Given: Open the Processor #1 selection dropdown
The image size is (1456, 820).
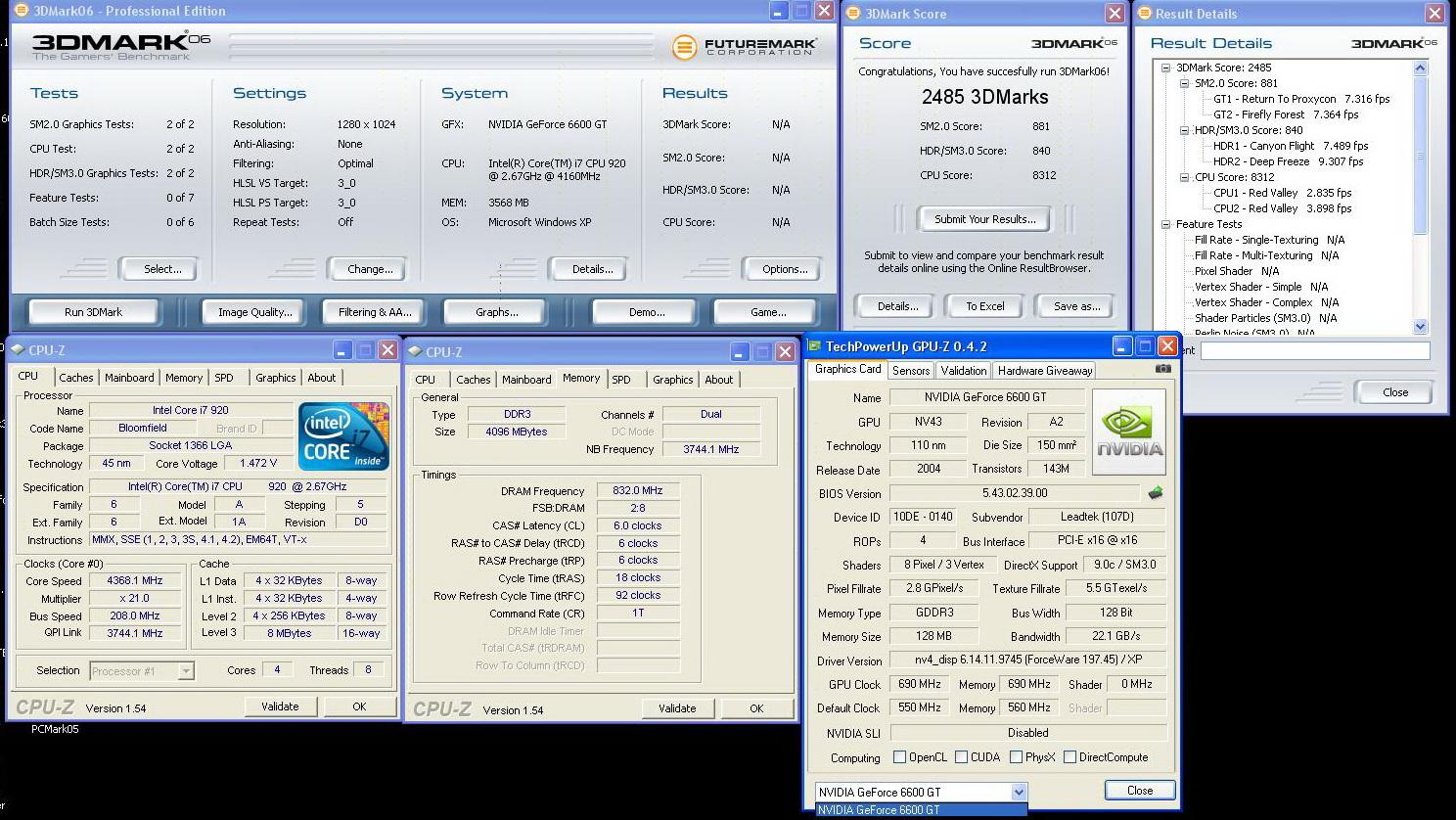Looking at the screenshot, I should (x=186, y=671).
